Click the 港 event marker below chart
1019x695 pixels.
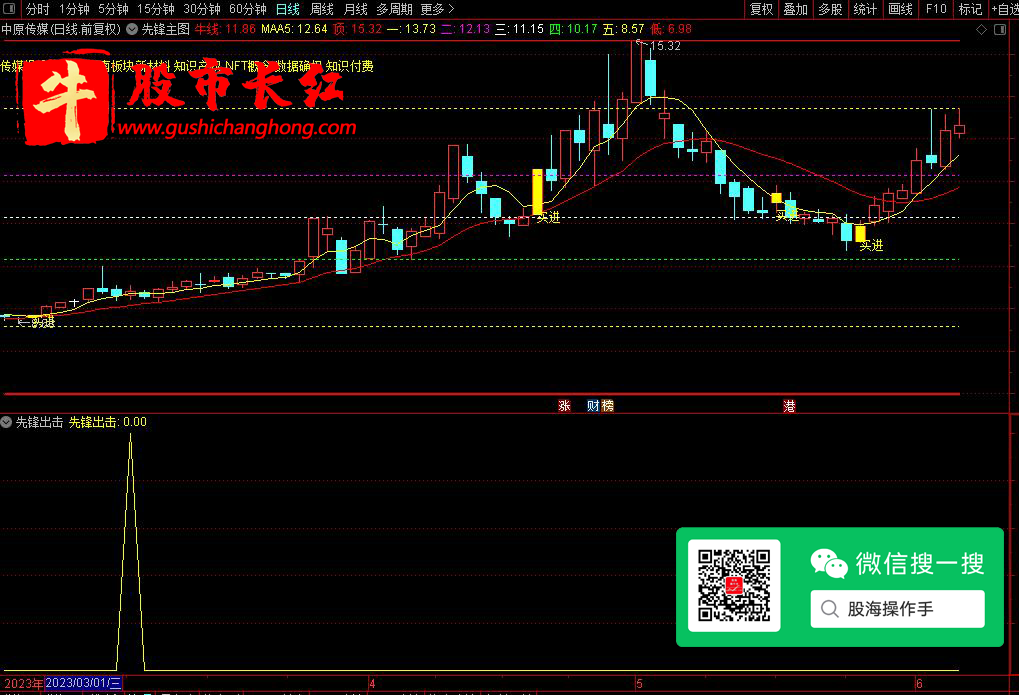click(x=789, y=406)
